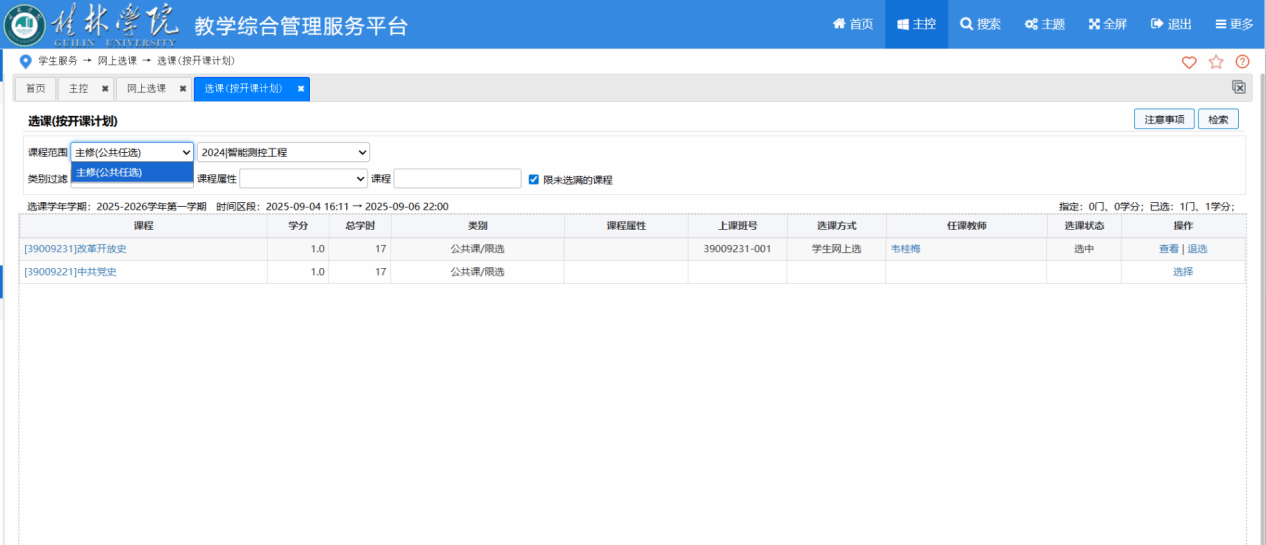The image size is (1266, 545).
Task: Switch to the 网上选课 tab
Action: coord(146,89)
